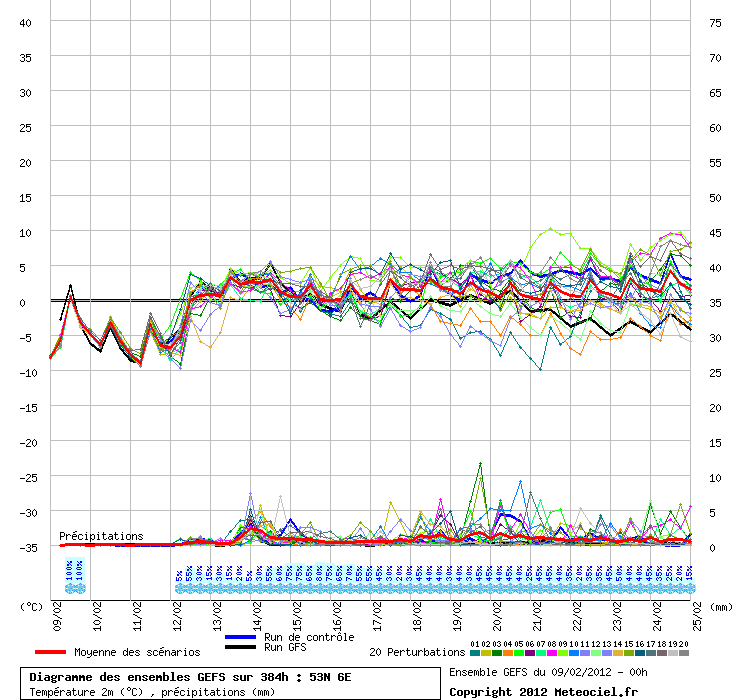Click the 14/02 date axis label

[x=257, y=616]
